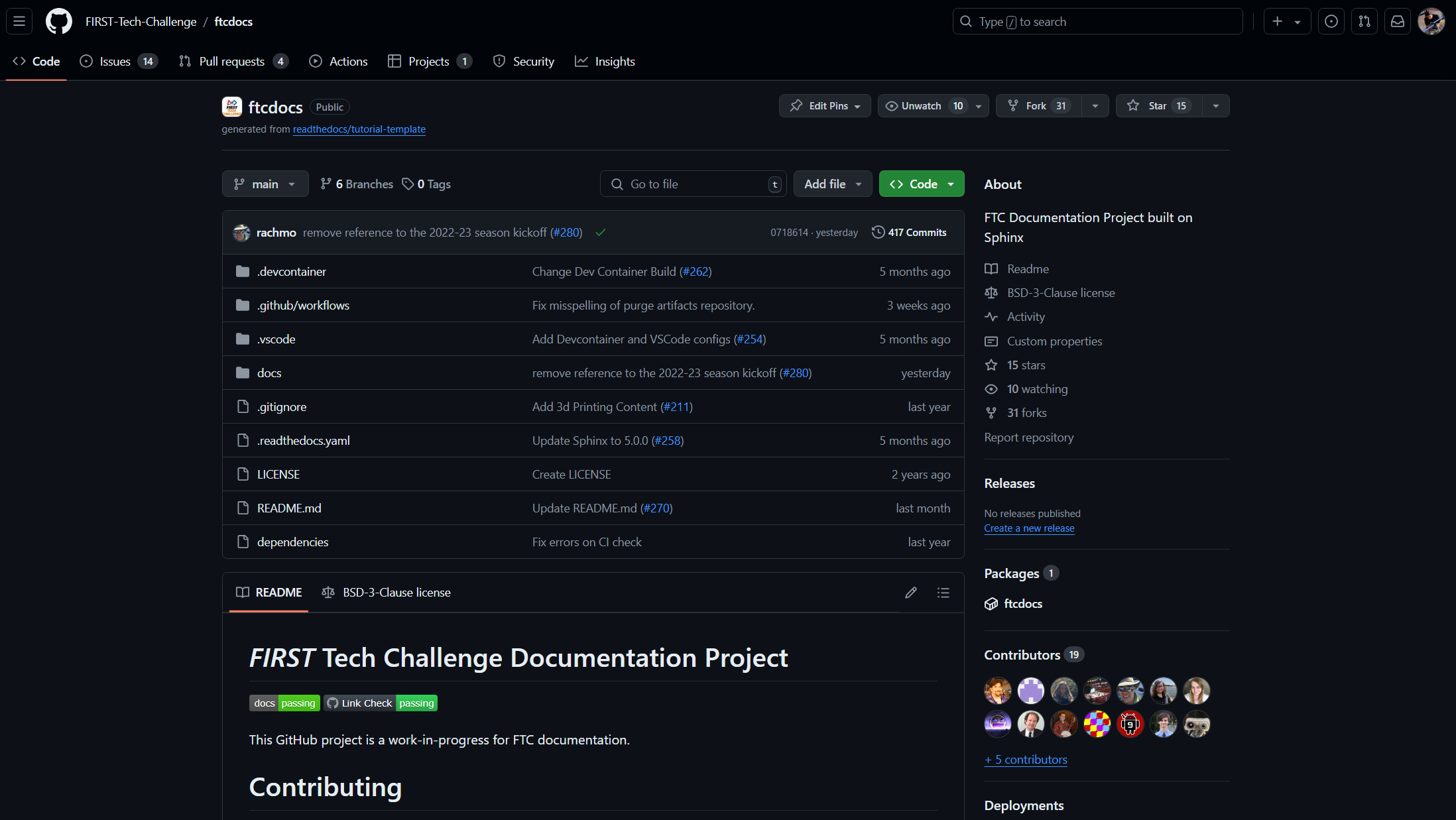1456x820 pixels.
Task: Expand the Add file menu
Action: pyautogui.click(x=832, y=184)
